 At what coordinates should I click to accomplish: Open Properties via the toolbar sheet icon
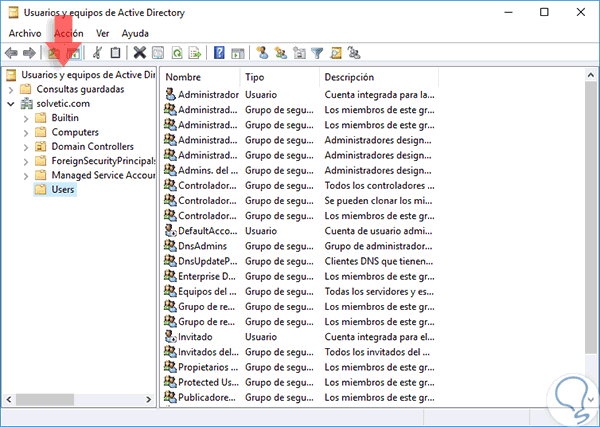pyautogui.click(x=158, y=53)
